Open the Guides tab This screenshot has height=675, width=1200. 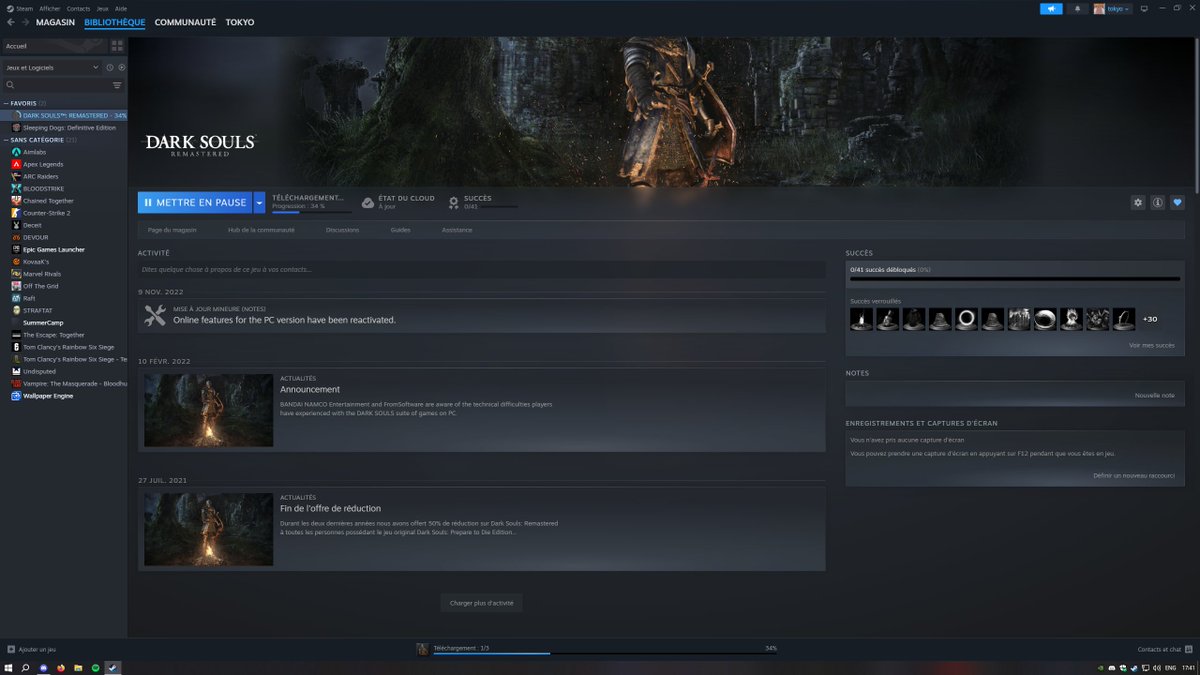(400, 230)
